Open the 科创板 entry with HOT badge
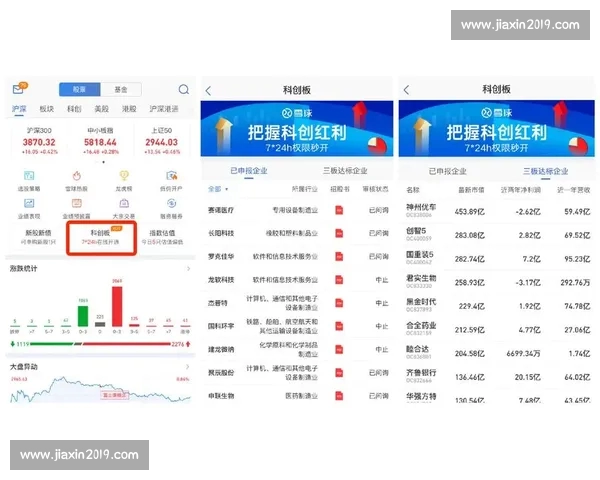The width and height of the screenshot is (600, 480). [x=101, y=238]
